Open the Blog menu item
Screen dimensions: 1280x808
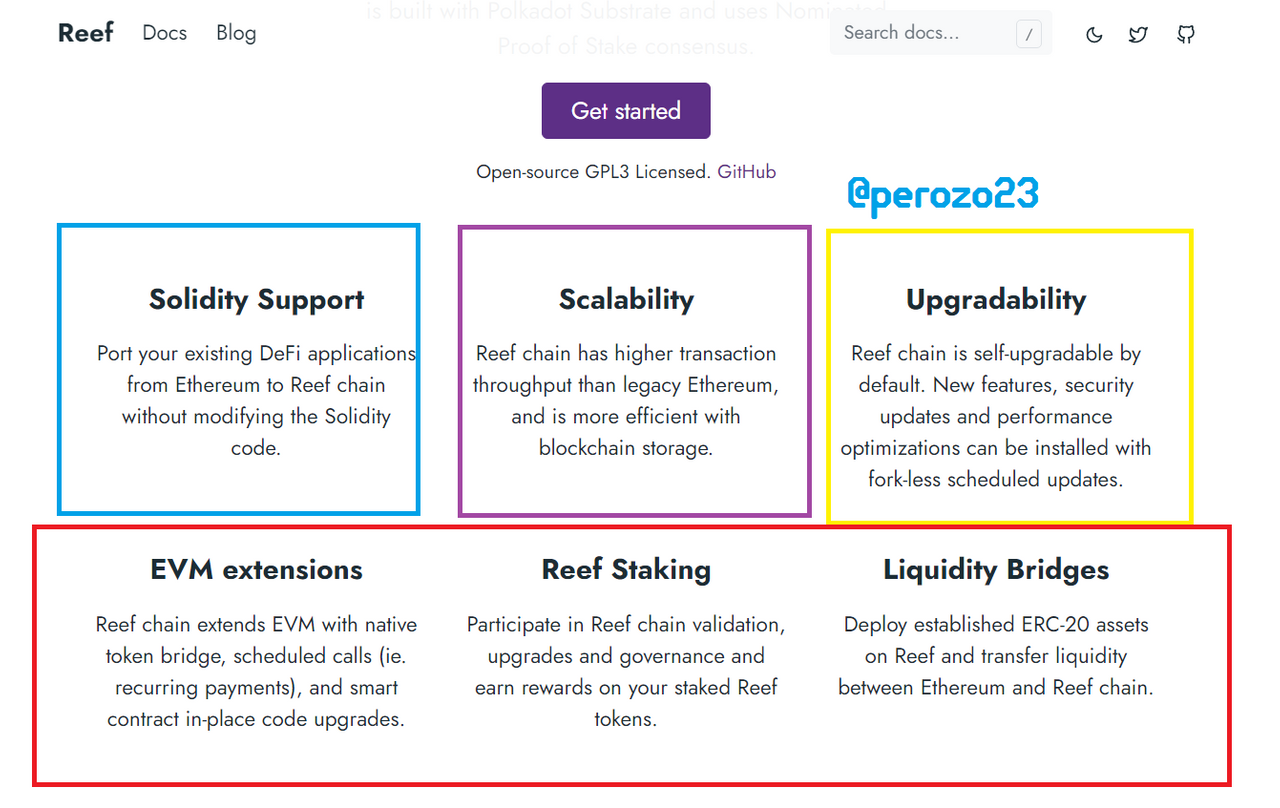click(x=236, y=33)
